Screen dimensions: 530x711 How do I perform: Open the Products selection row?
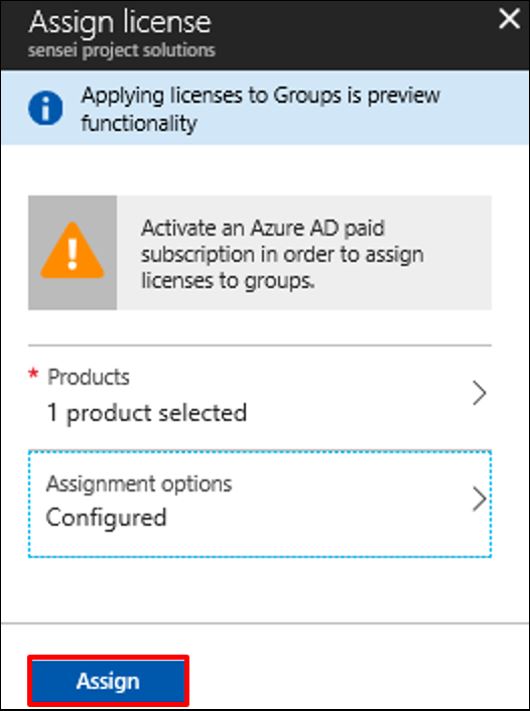(260, 395)
